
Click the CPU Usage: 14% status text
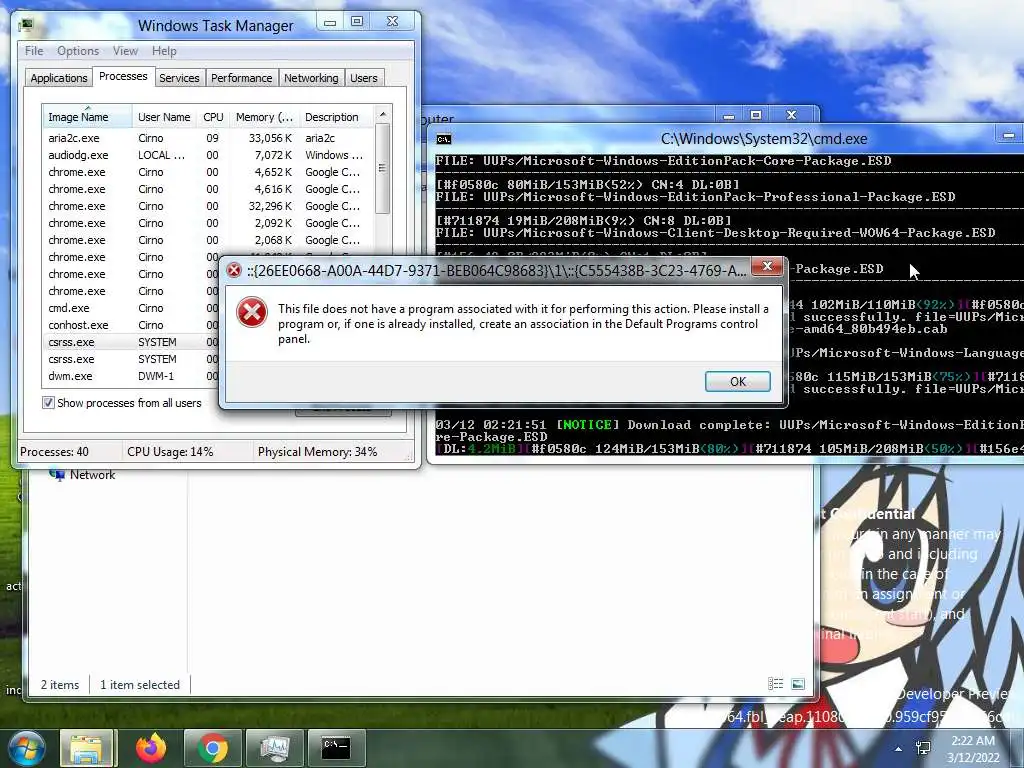click(x=170, y=451)
